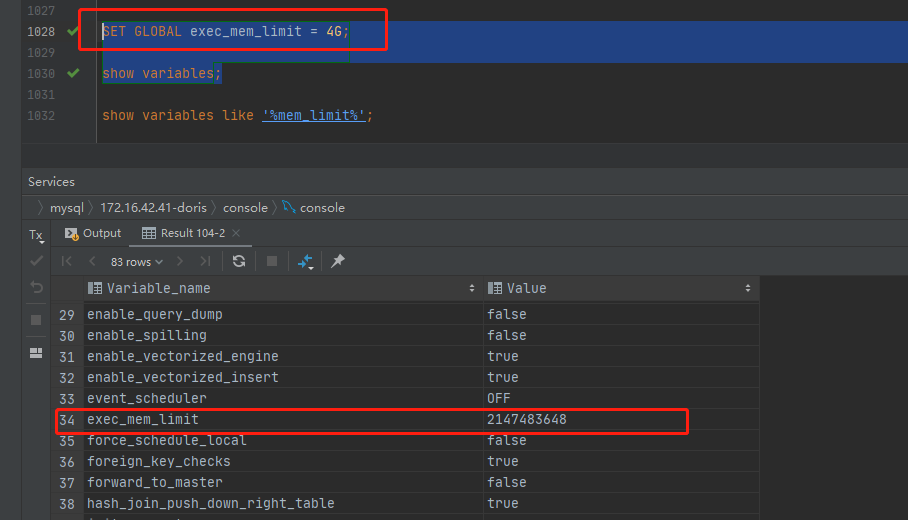Click the enable_vectorized_engine row name cell
Viewport: 908px width, 520px height.
pos(182,356)
